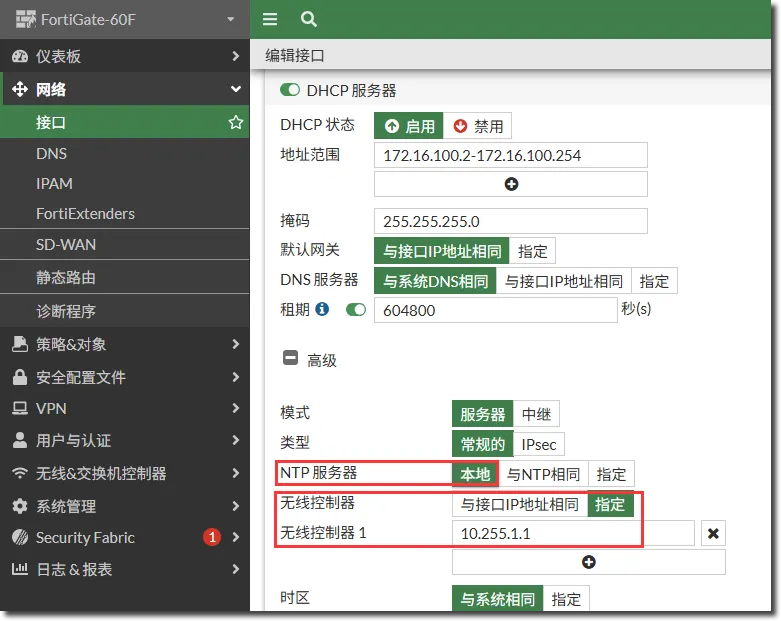The height and width of the screenshot is (621, 781).
Task: Click the plus icon under address range
Action: coord(511,184)
